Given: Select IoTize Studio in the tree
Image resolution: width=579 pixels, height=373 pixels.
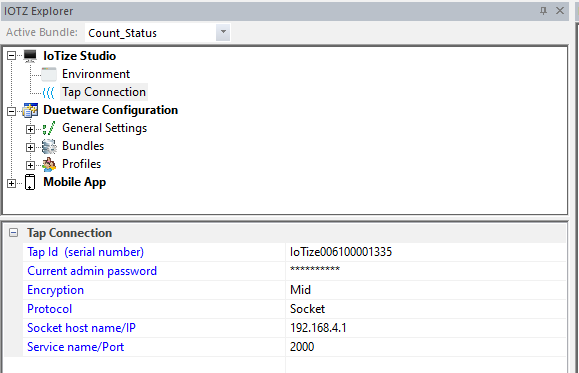Looking at the screenshot, I should click(x=79, y=56).
